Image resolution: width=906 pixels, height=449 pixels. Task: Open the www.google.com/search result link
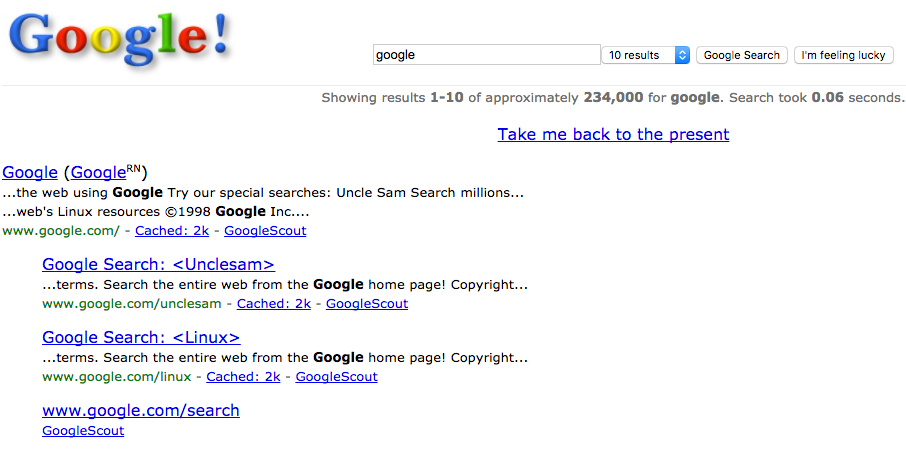pos(141,411)
